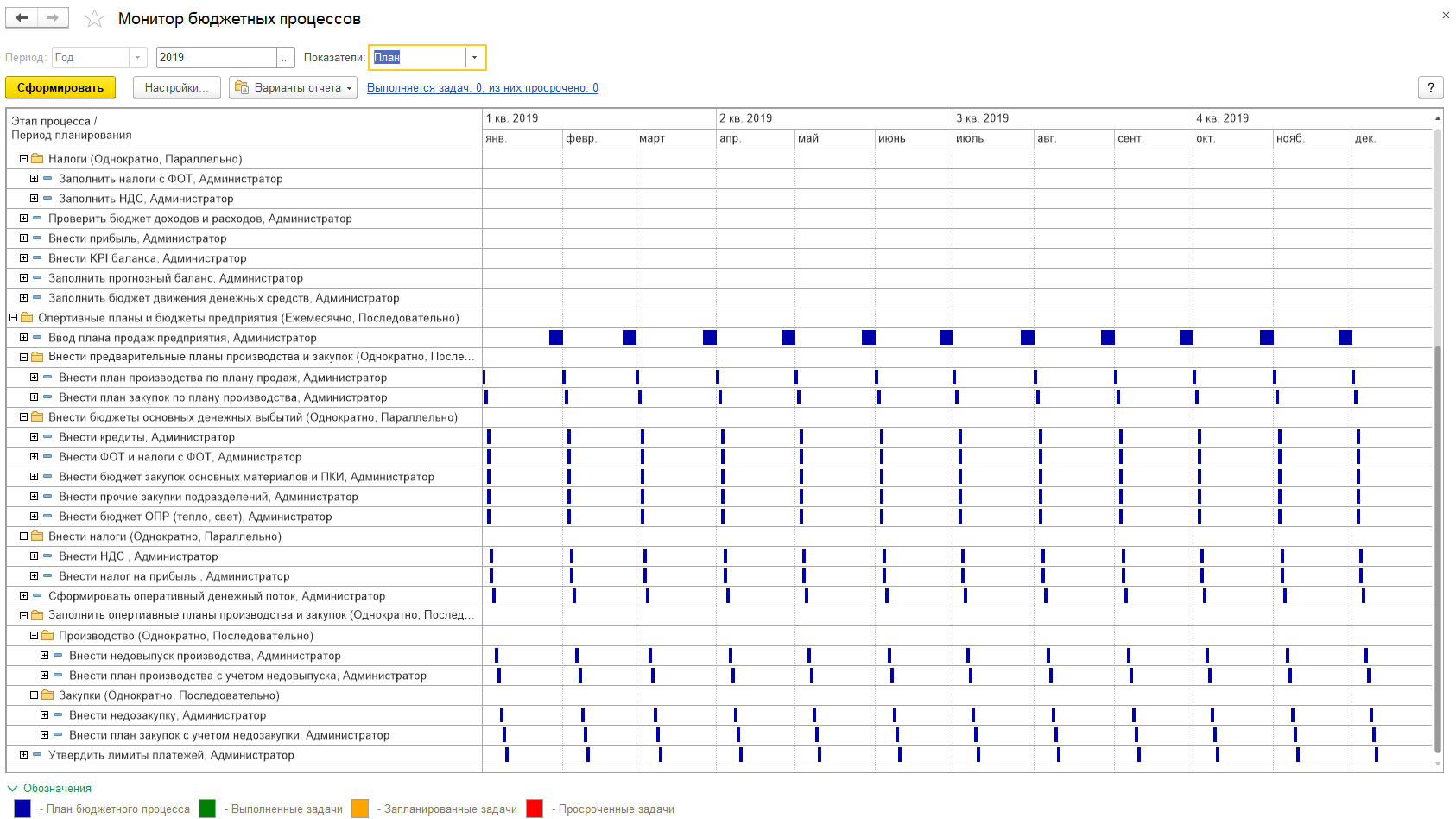Click the Настройки... button
The width and height of the screenshot is (1456, 819).
click(177, 87)
